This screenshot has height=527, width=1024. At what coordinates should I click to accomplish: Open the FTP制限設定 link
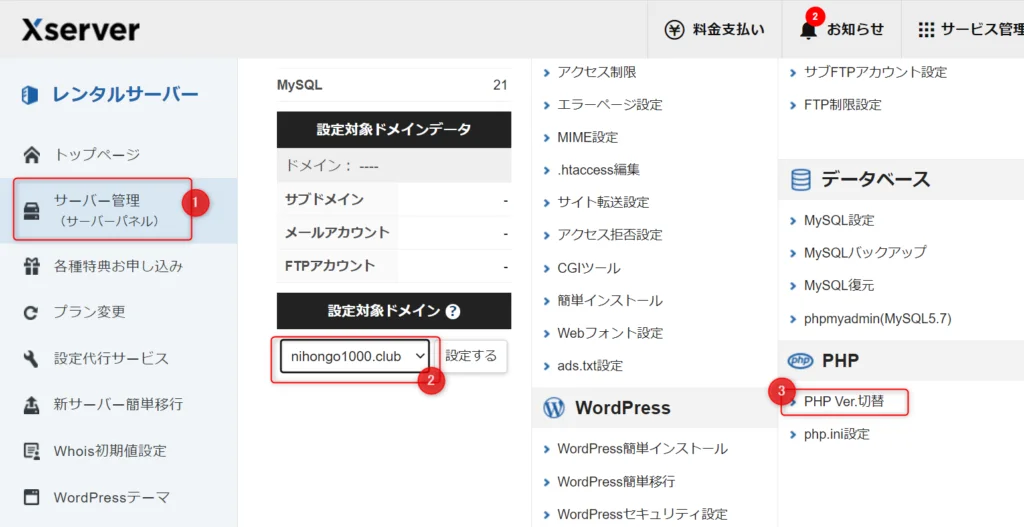[842, 104]
